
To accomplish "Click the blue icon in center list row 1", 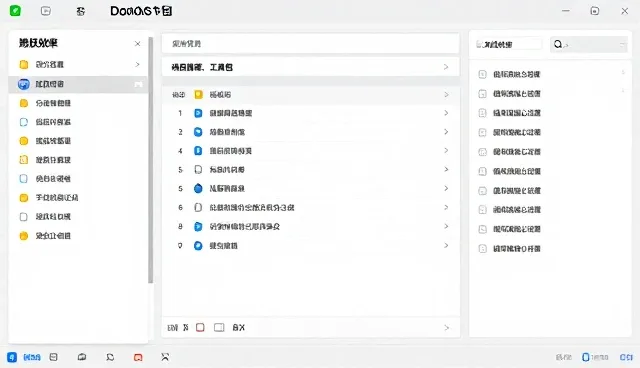I will 198,113.
